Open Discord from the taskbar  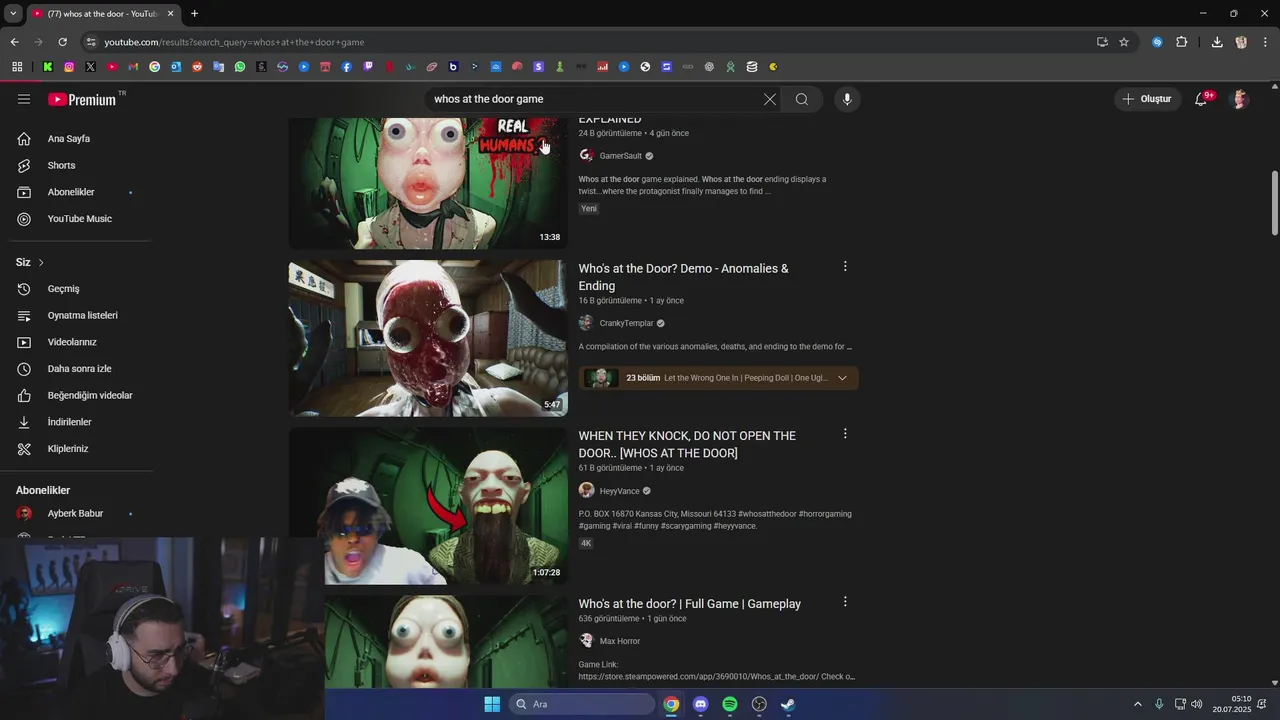click(x=701, y=704)
